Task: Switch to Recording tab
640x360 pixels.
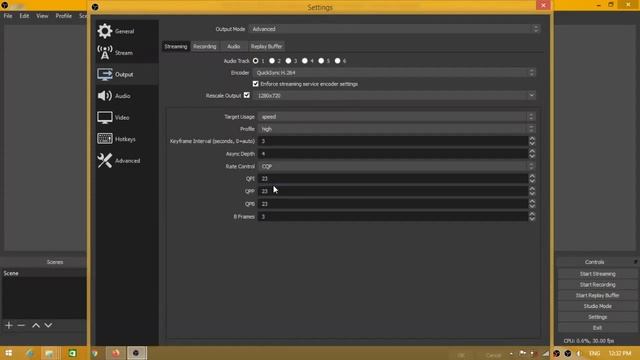Action: pos(205,47)
